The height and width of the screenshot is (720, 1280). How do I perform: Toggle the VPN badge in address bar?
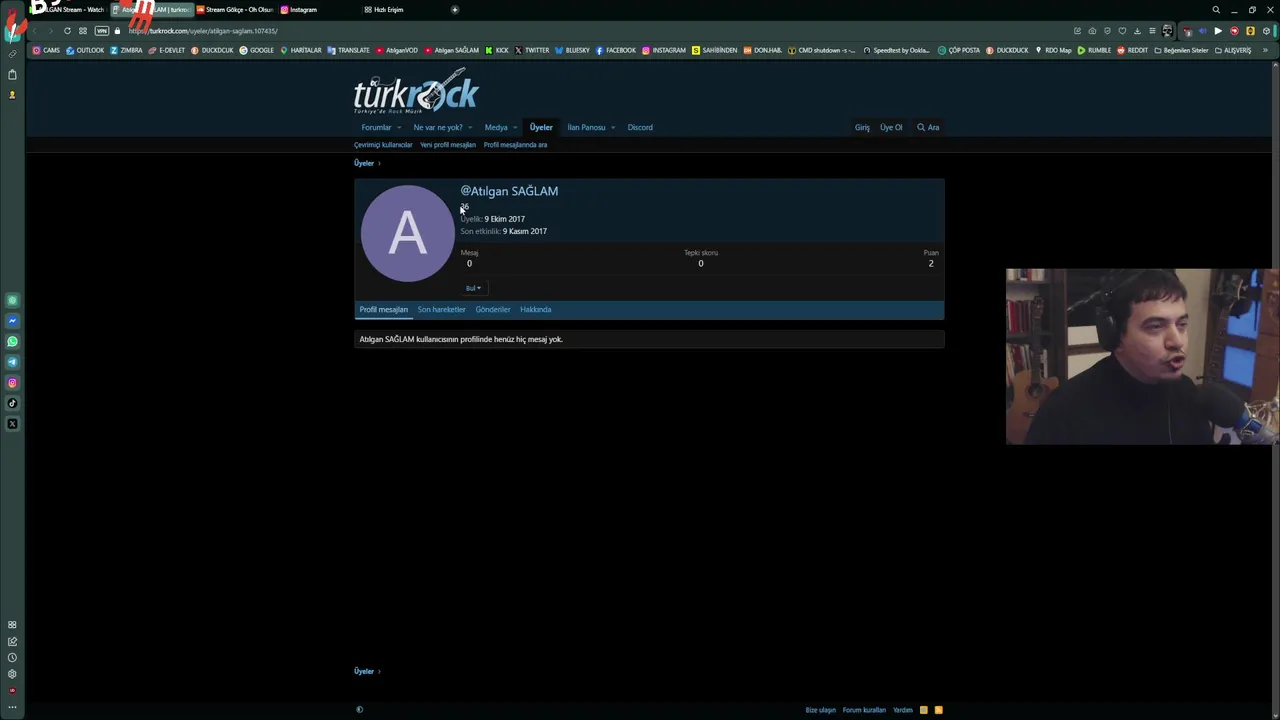(x=101, y=31)
